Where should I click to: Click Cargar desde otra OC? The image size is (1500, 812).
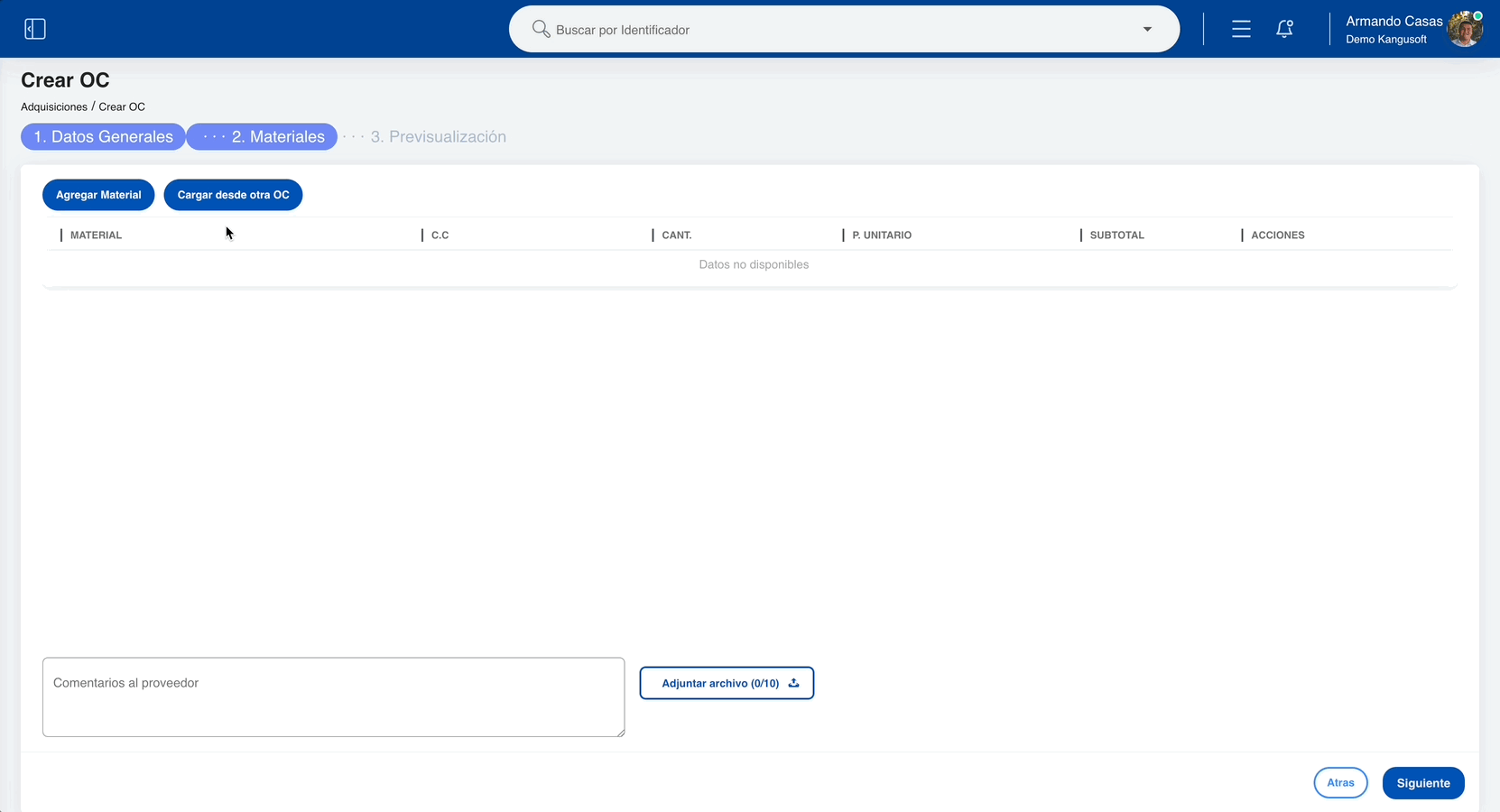point(233,195)
